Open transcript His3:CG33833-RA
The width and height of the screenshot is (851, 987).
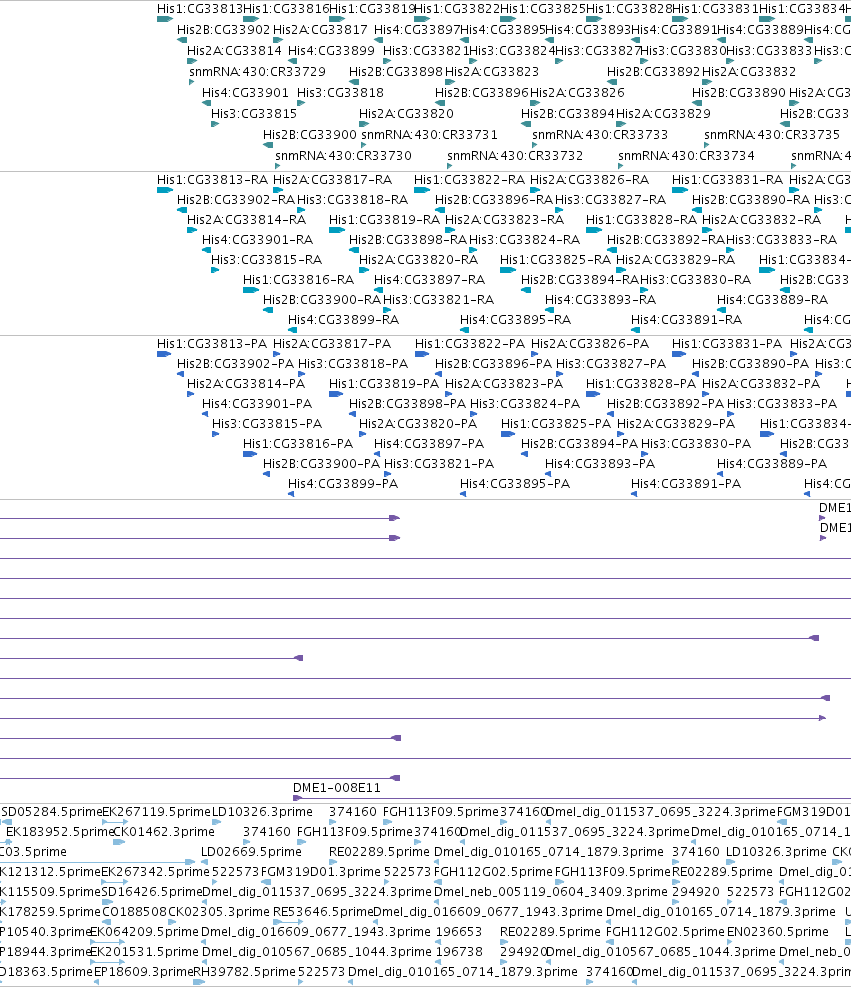pos(782,240)
